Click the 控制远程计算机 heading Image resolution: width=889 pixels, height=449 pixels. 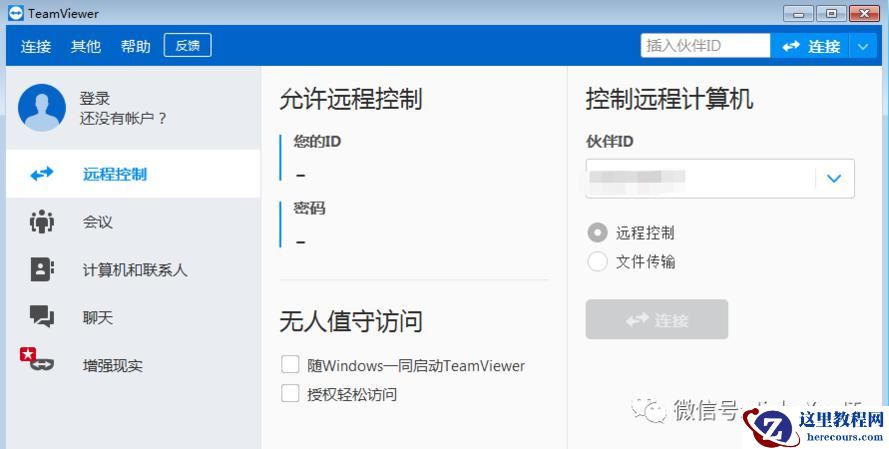coord(670,99)
